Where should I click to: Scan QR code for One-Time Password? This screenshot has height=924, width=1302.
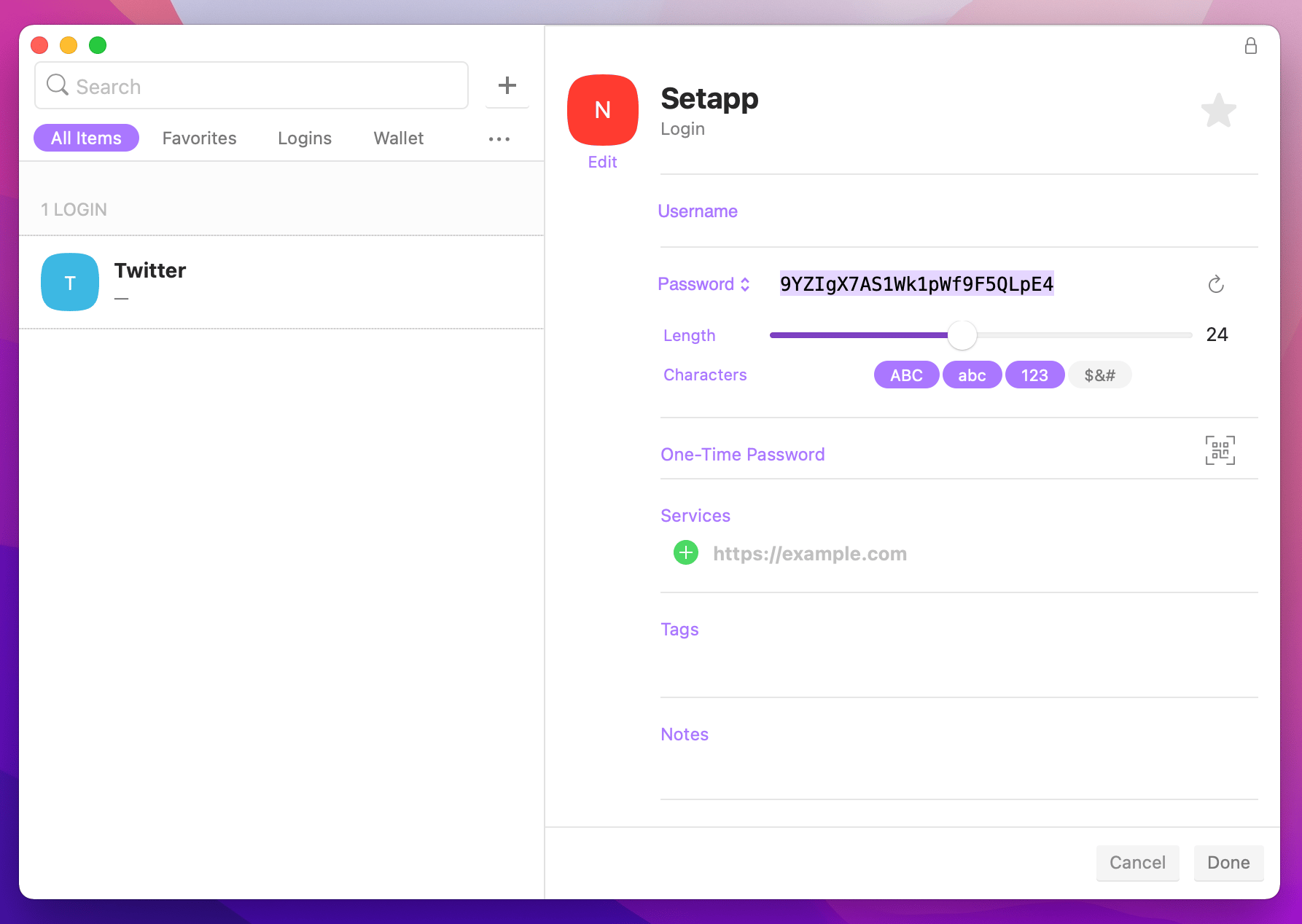1220,450
